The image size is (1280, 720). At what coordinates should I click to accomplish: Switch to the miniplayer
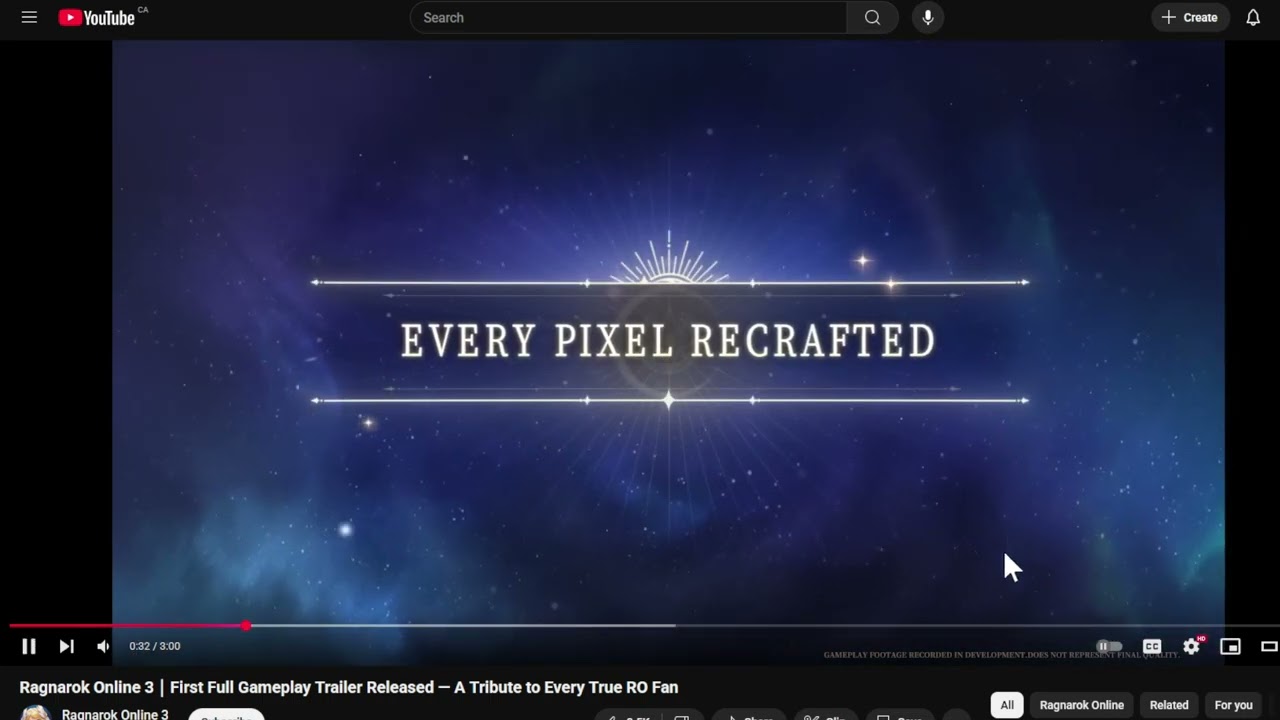click(x=1230, y=646)
